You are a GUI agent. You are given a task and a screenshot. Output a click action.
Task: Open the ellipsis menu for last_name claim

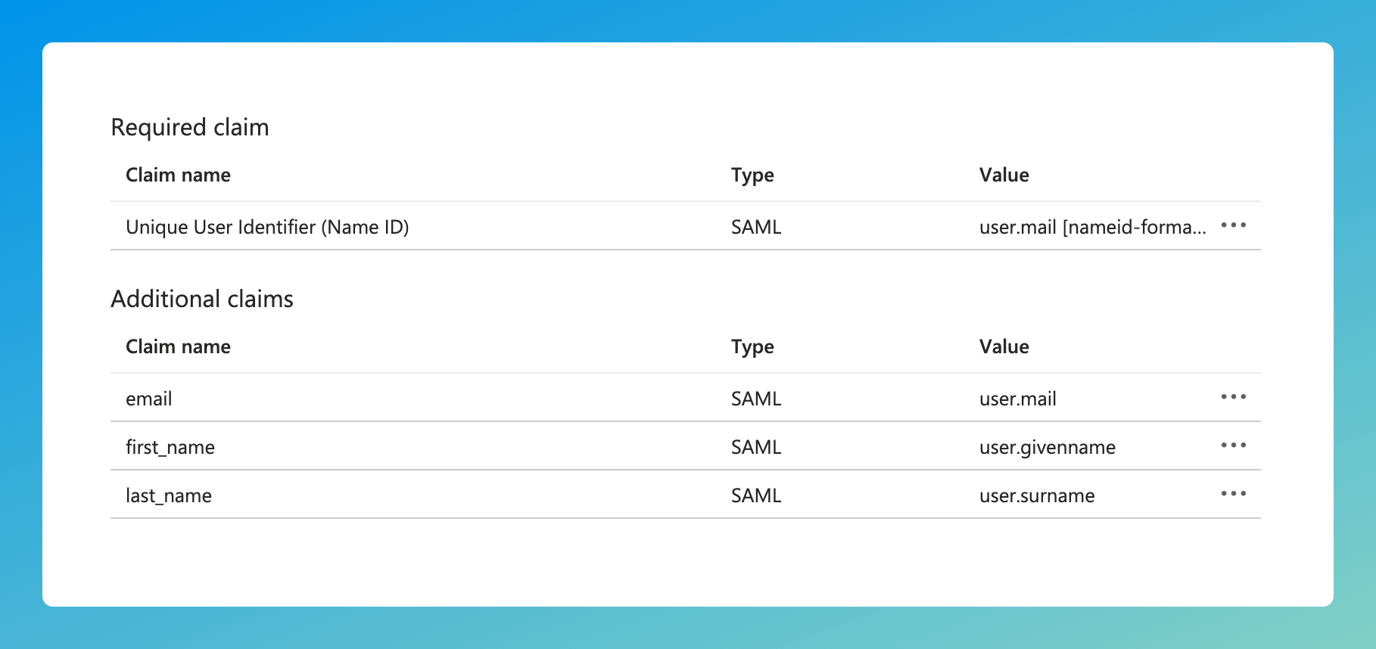coord(1233,493)
